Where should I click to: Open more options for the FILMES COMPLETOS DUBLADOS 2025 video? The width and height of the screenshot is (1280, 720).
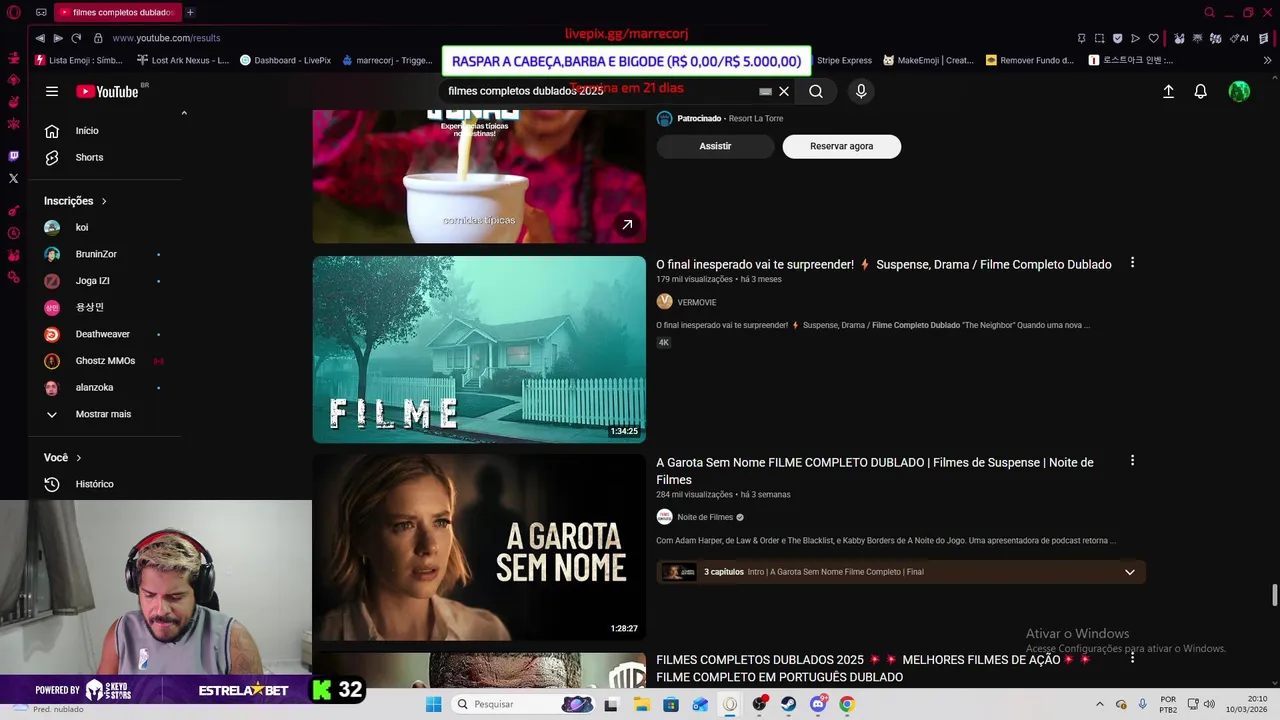1132,658
